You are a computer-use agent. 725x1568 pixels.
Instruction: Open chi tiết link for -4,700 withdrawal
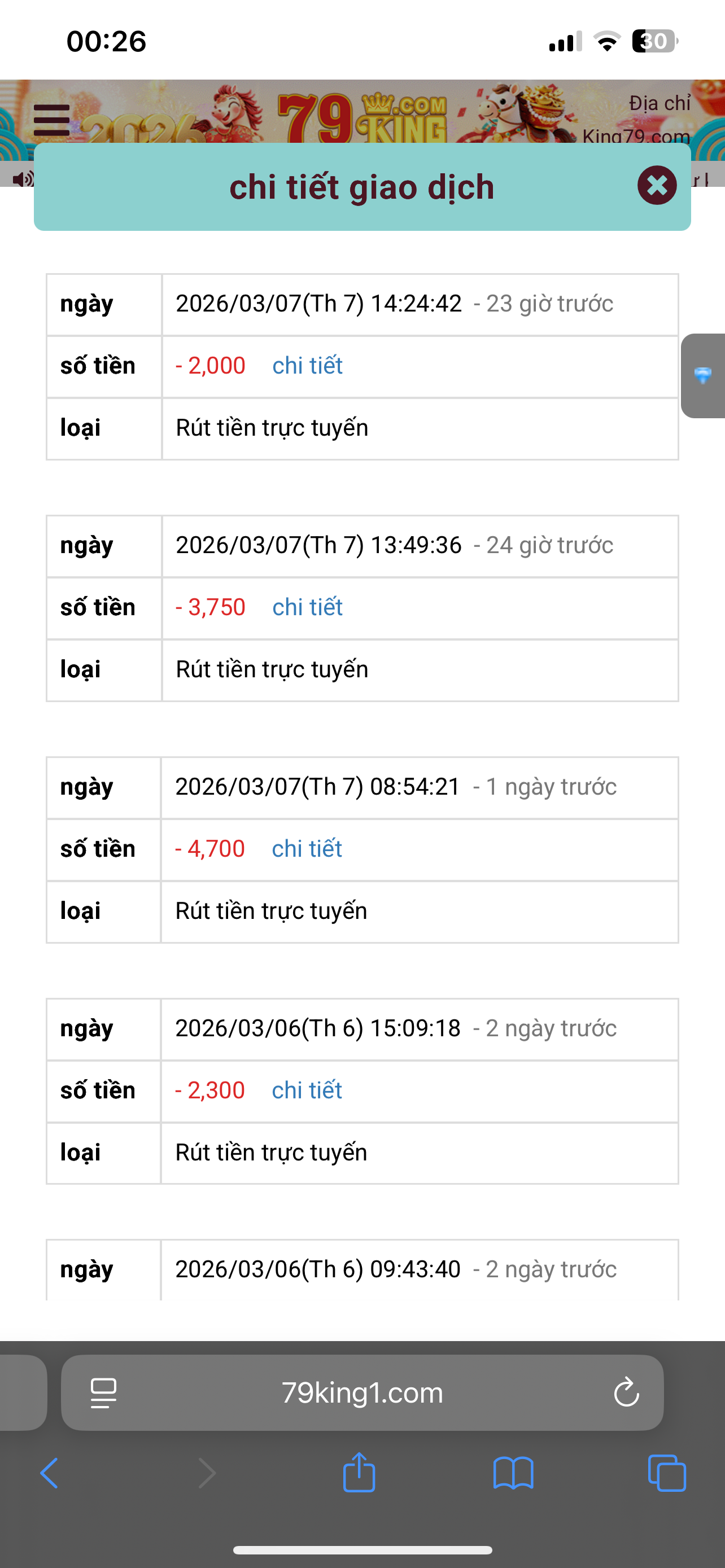307,849
